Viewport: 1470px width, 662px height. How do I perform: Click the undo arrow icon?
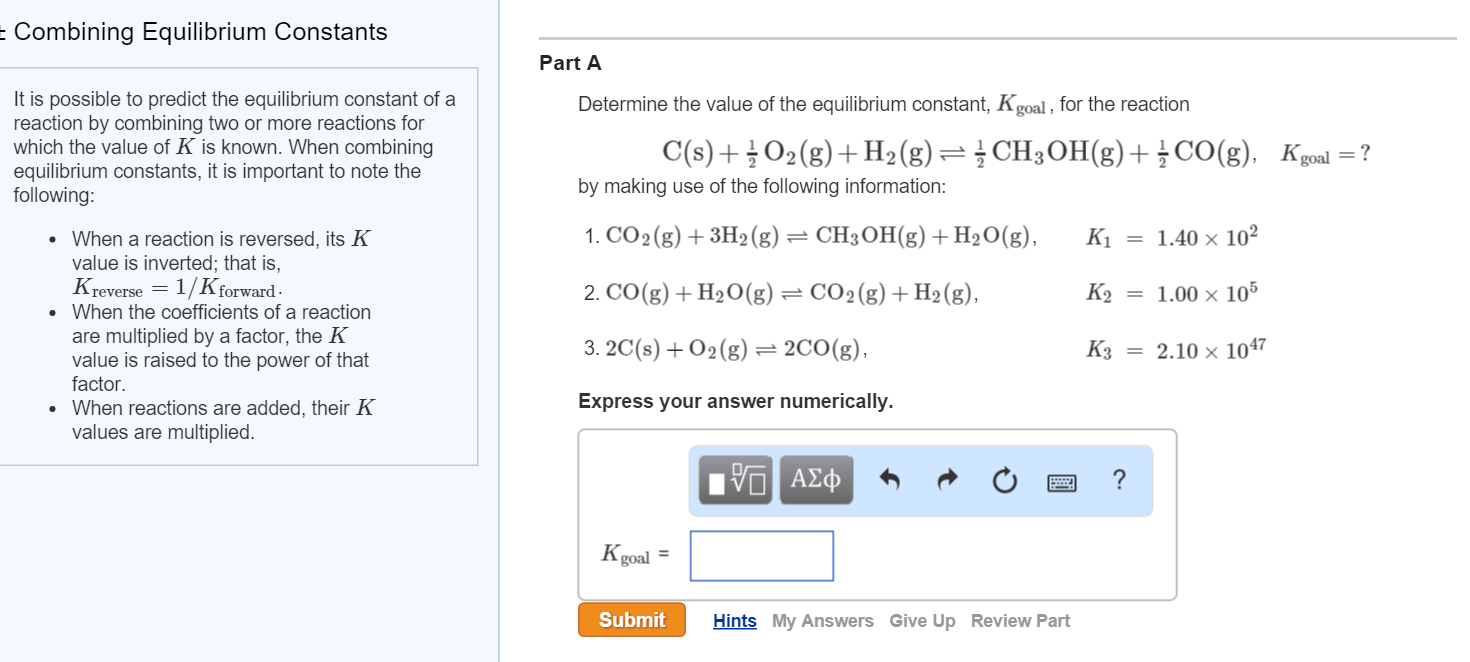click(x=890, y=481)
